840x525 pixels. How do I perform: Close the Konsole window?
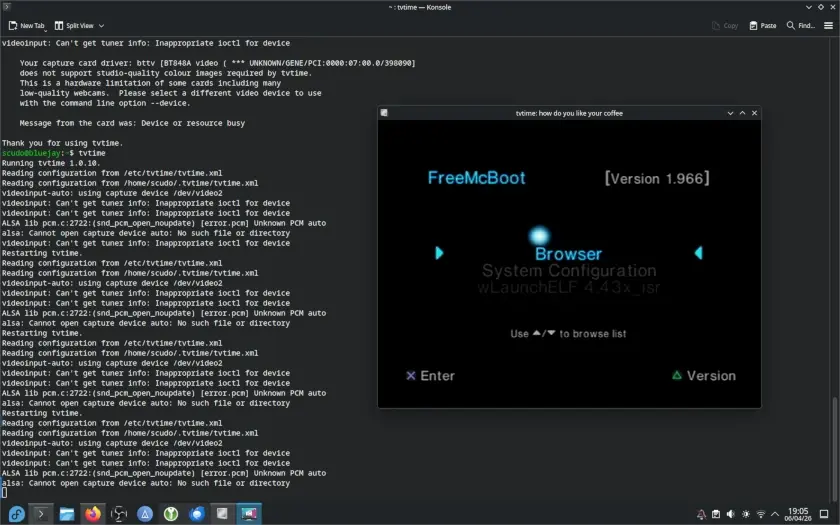pos(832,7)
